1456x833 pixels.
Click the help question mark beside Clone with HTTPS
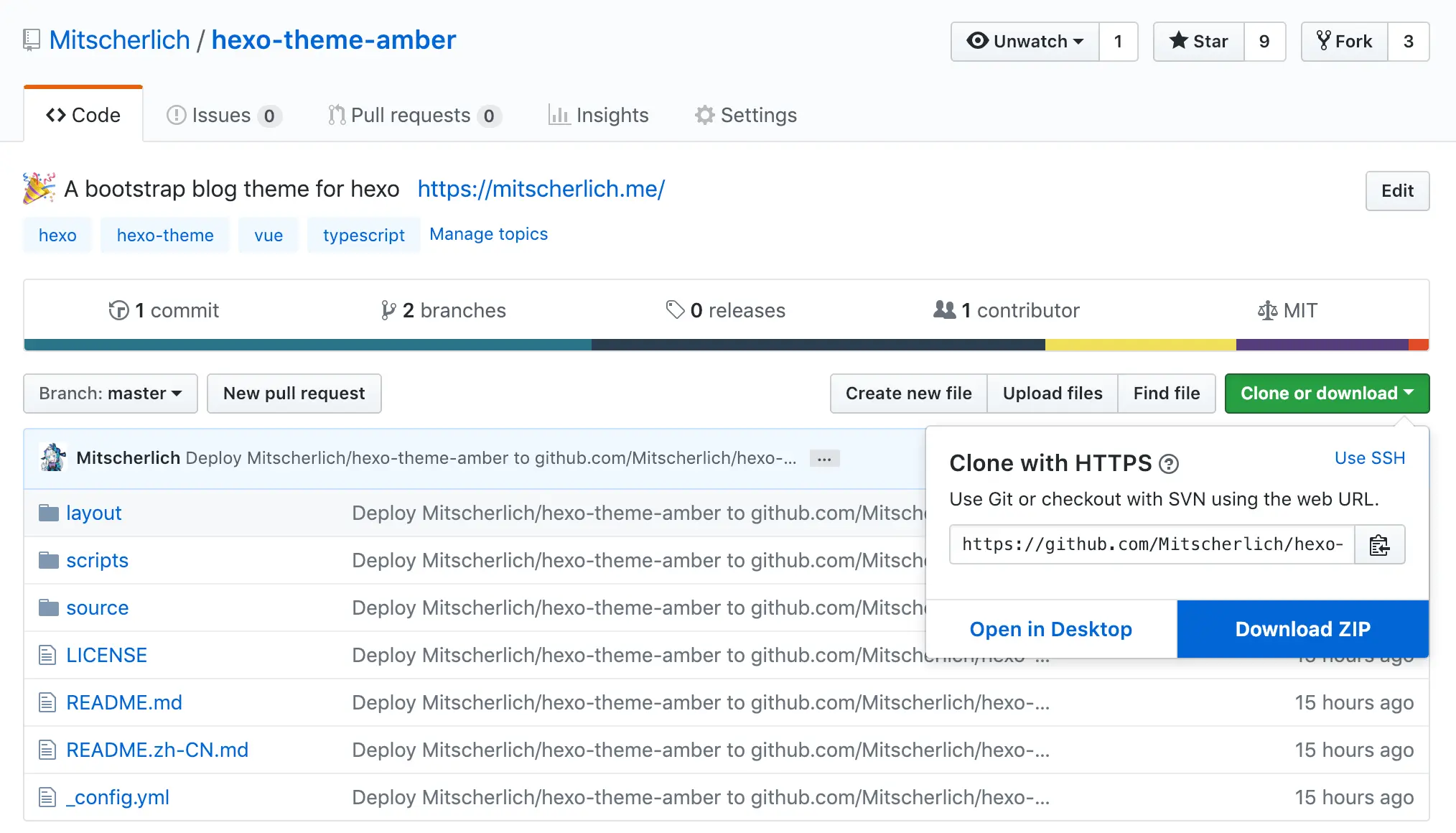[x=1169, y=465]
